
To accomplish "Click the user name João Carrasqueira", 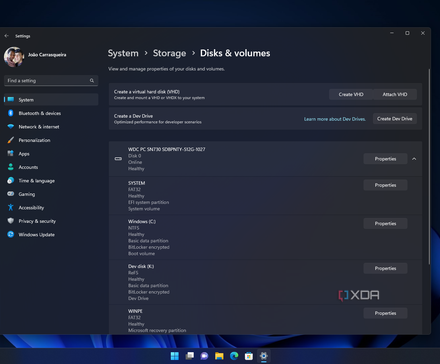I will tap(47, 55).
